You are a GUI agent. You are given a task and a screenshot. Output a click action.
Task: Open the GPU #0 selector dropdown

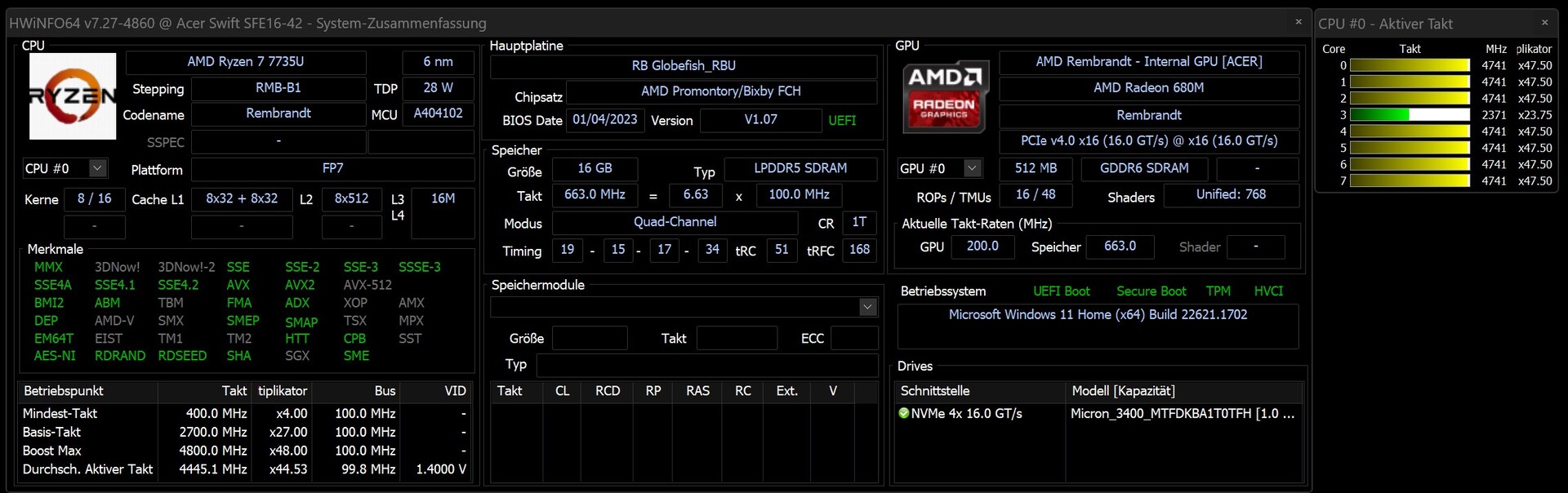point(972,168)
